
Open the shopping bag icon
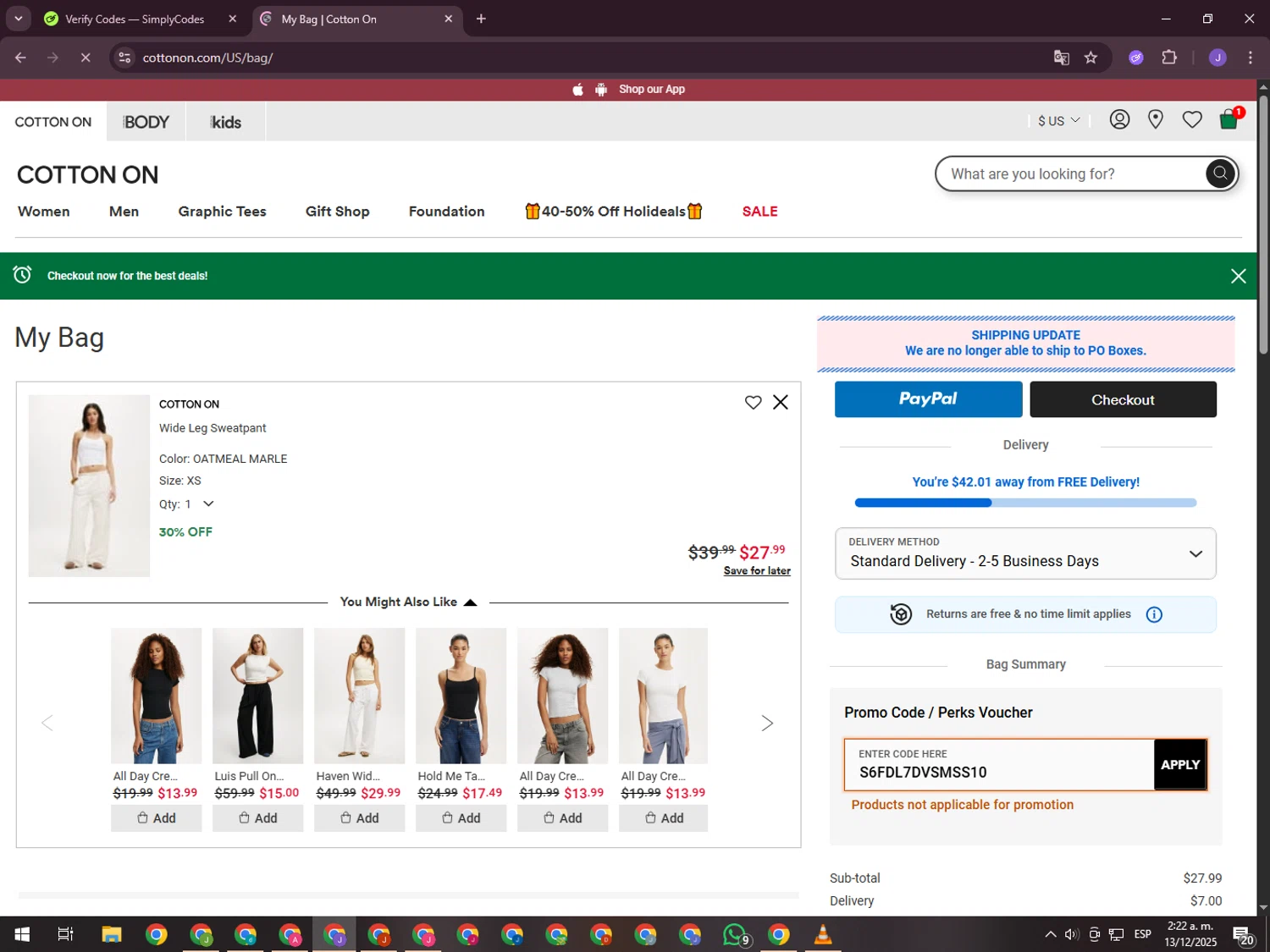tap(1229, 120)
